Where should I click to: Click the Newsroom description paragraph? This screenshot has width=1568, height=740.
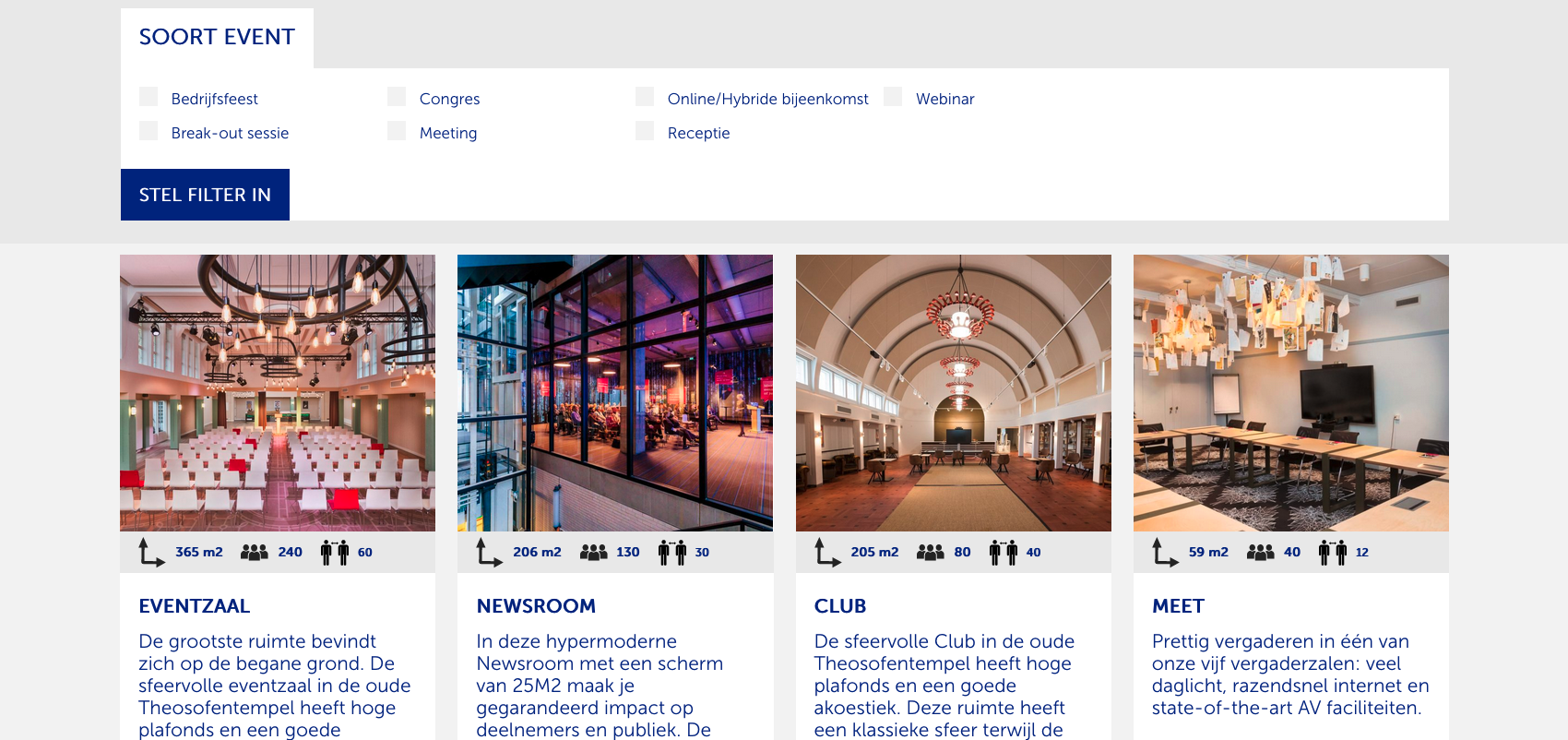click(x=600, y=685)
